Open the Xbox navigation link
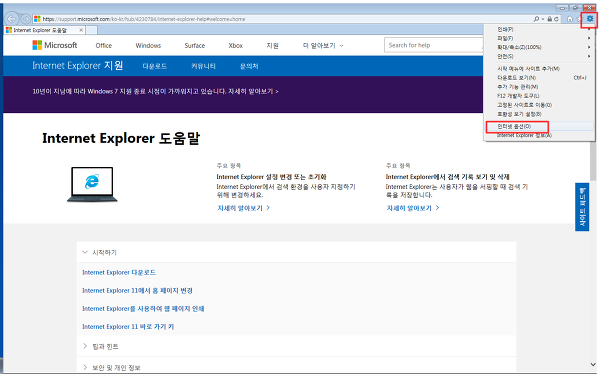The image size is (600, 377). [235, 46]
